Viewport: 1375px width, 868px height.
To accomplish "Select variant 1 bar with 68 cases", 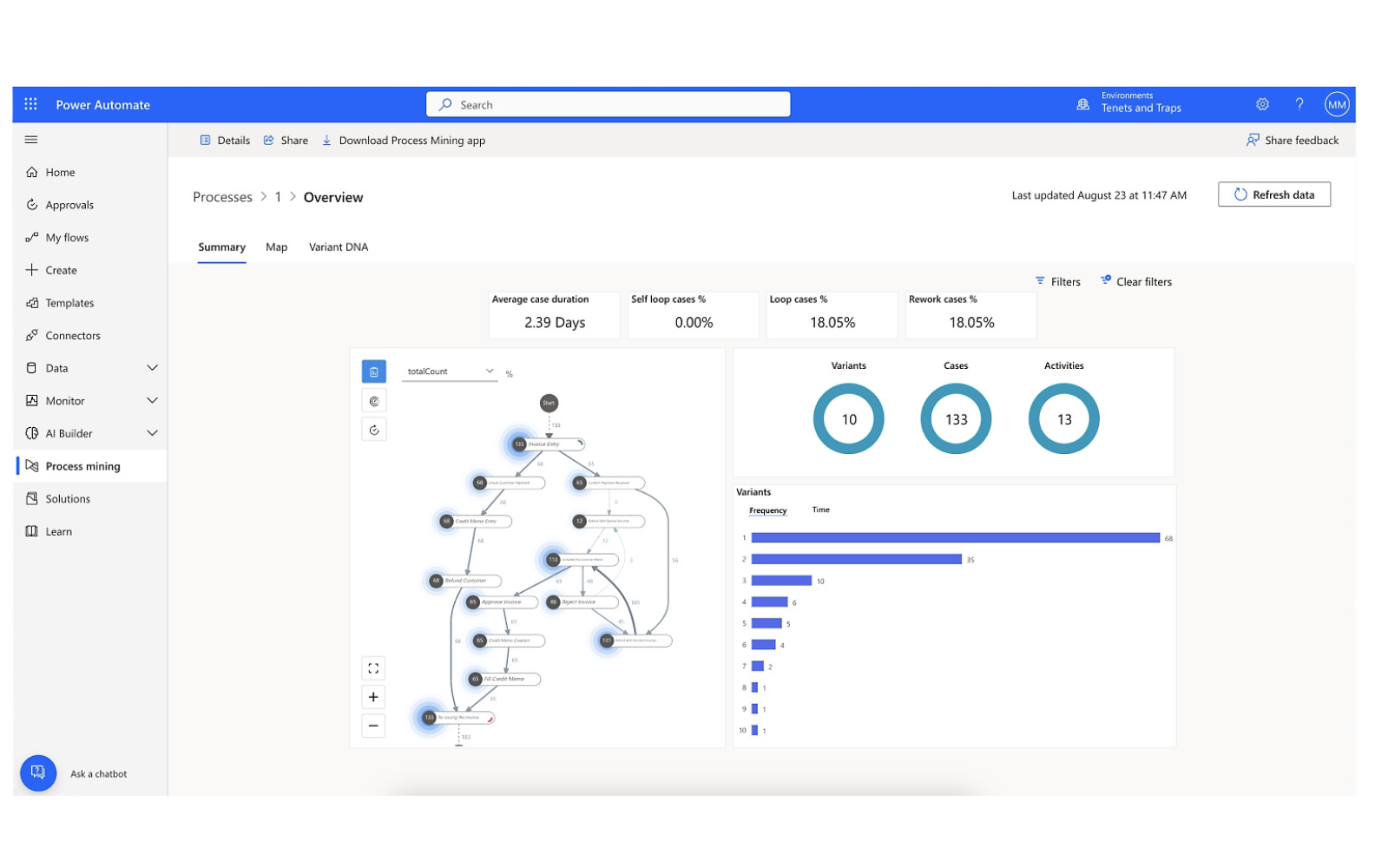I will point(955,538).
